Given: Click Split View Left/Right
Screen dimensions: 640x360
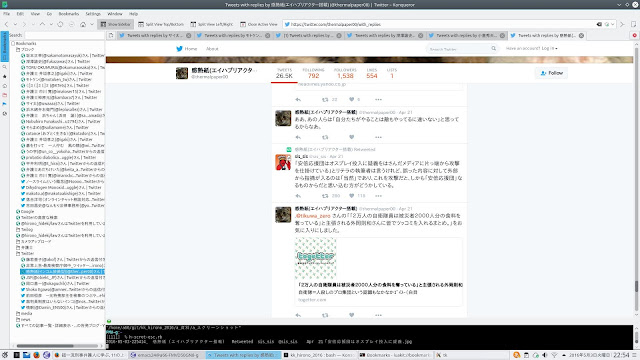Looking at the screenshot, I should [x=212, y=24].
